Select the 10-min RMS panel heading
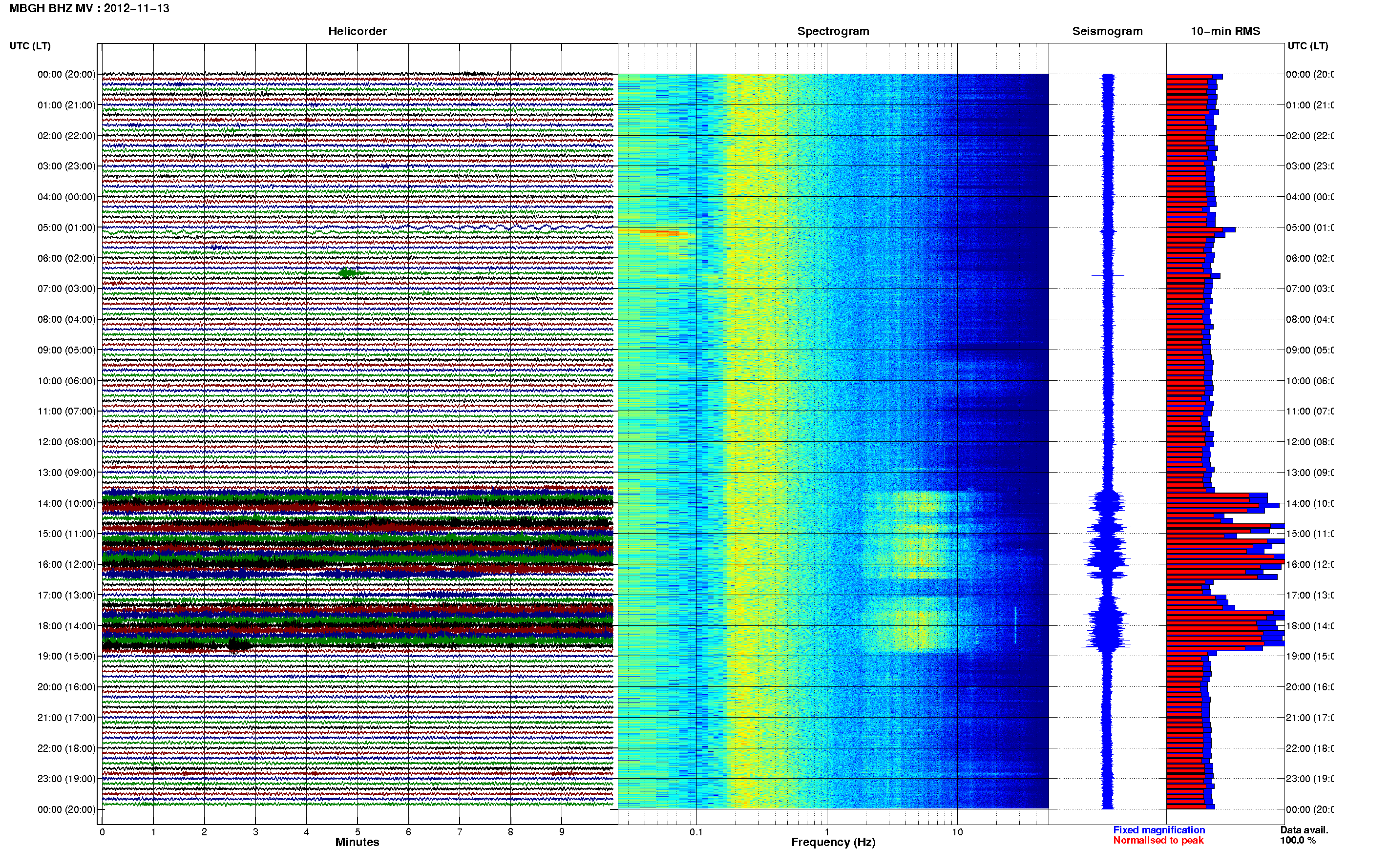 pyautogui.click(x=1225, y=31)
